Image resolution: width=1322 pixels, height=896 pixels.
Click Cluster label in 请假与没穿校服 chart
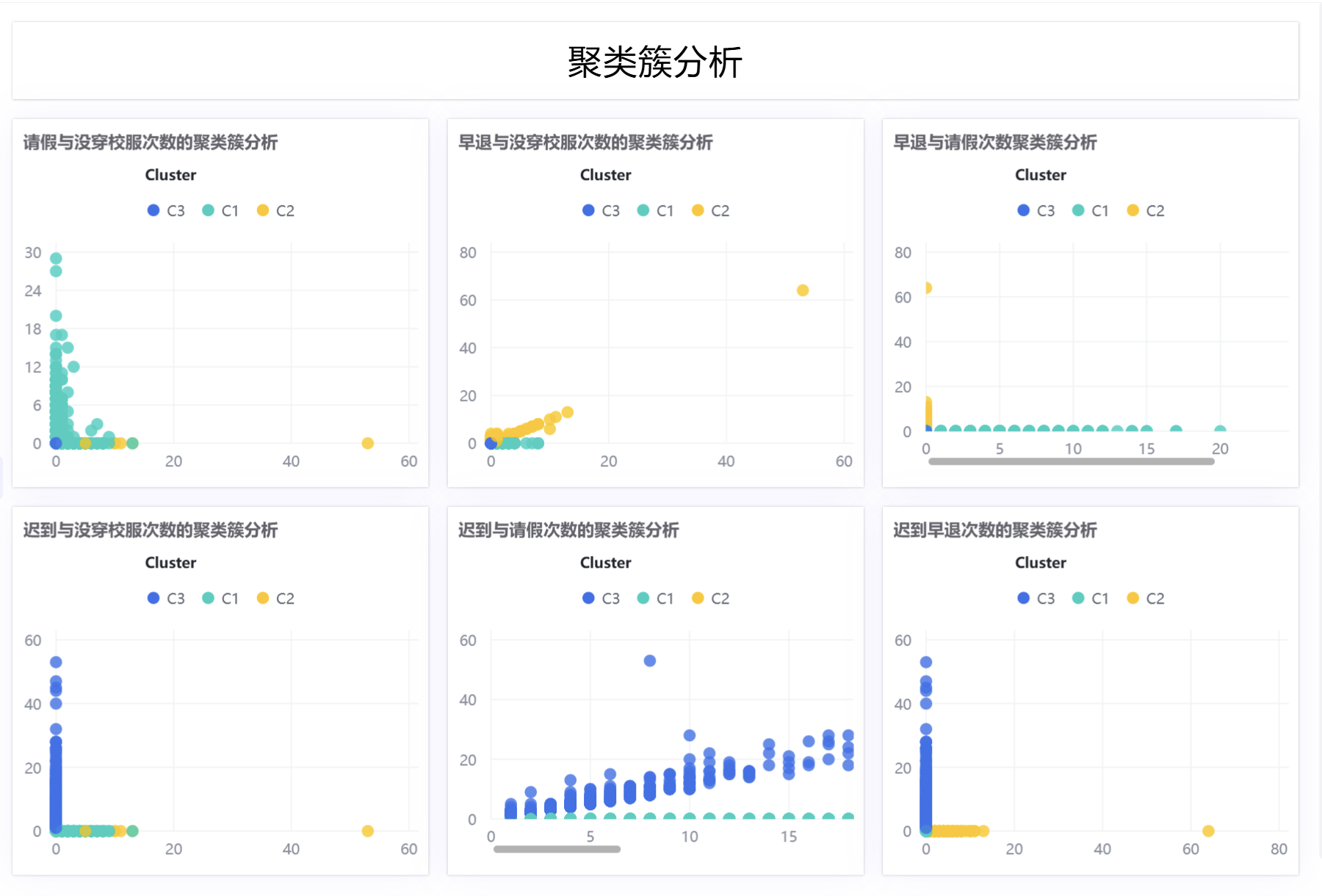click(x=170, y=175)
